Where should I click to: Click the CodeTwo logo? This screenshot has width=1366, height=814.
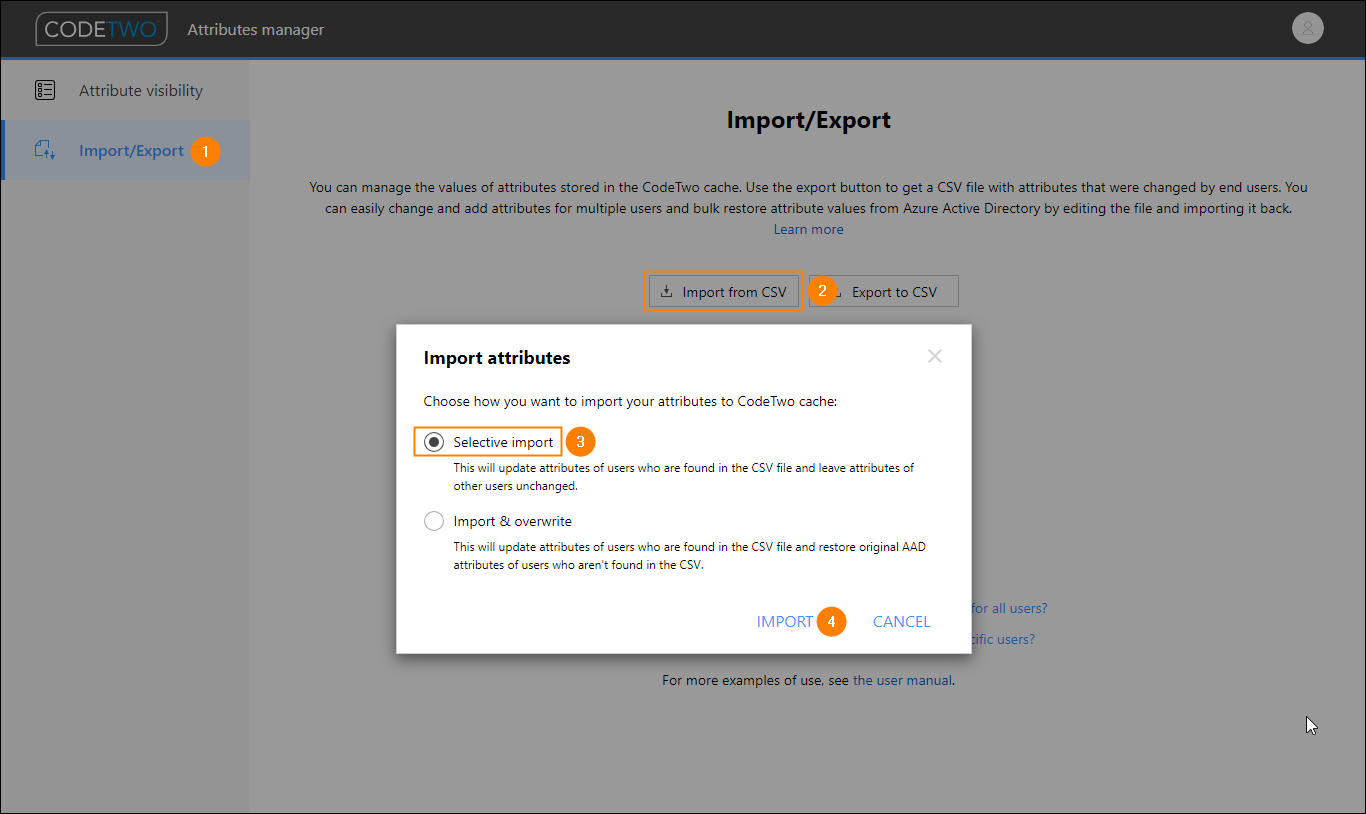101,29
